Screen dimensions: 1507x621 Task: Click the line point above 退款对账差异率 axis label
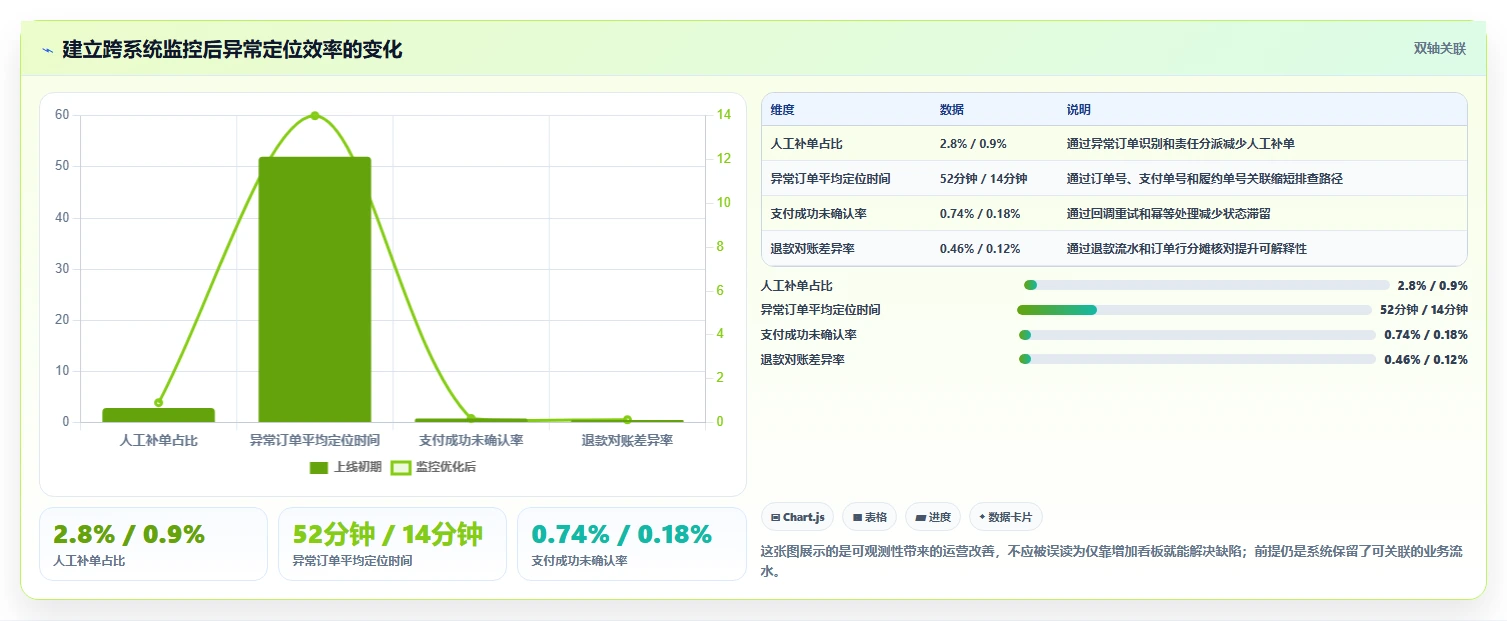point(627,419)
